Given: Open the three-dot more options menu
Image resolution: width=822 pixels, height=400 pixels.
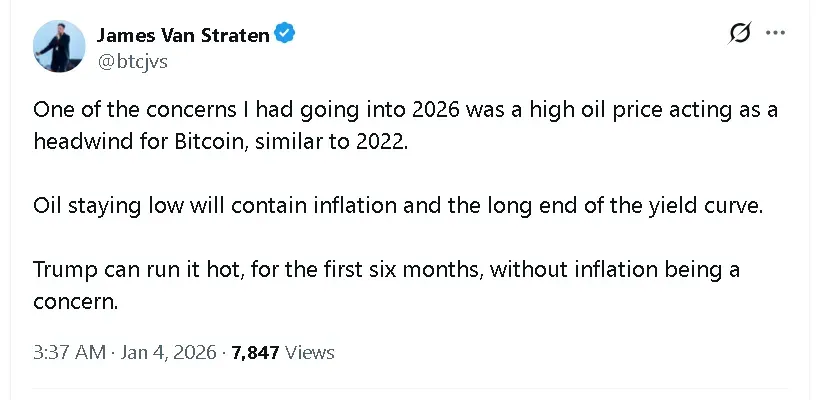Looking at the screenshot, I should coord(775,33).
